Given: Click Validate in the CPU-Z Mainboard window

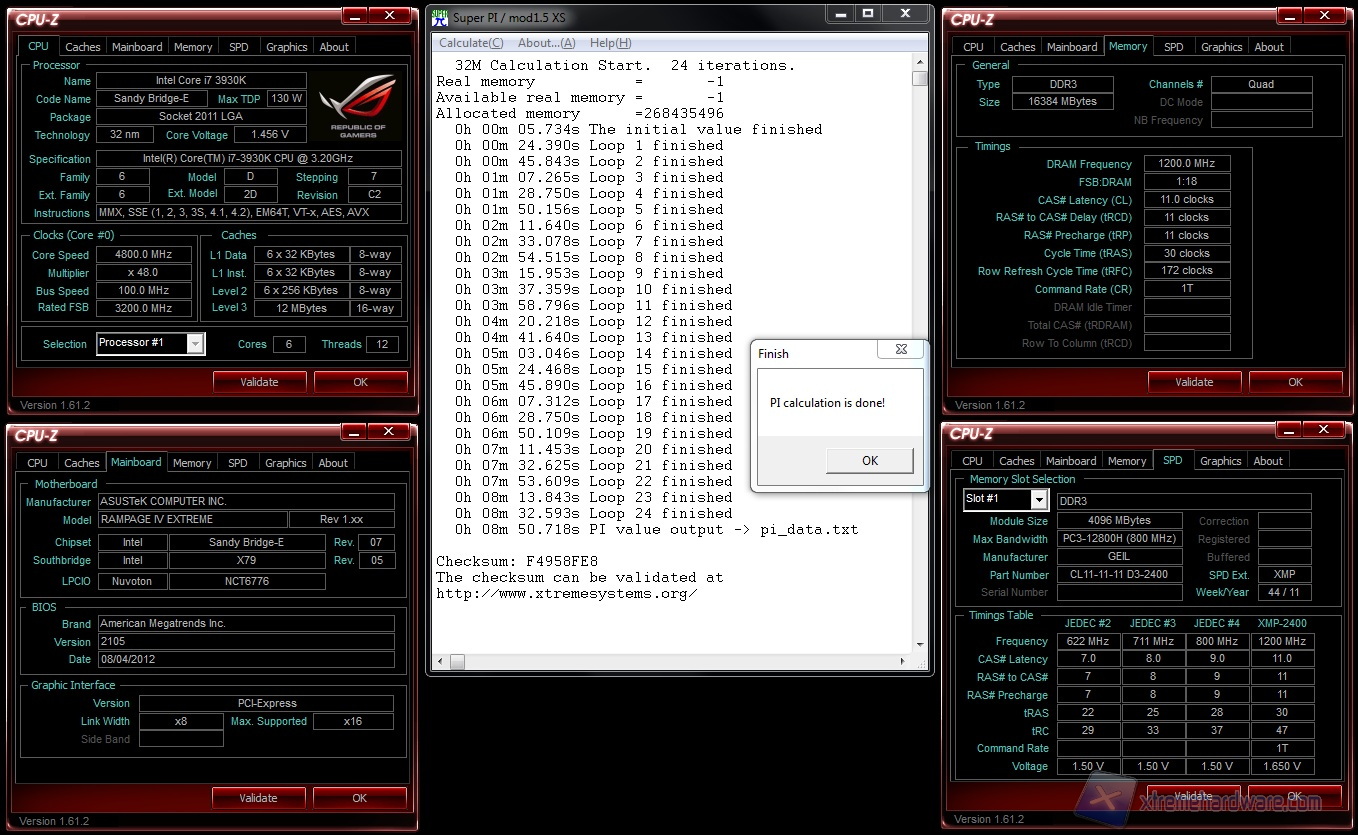Looking at the screenshot, I should pyautogui.click(x=258, y=798).
